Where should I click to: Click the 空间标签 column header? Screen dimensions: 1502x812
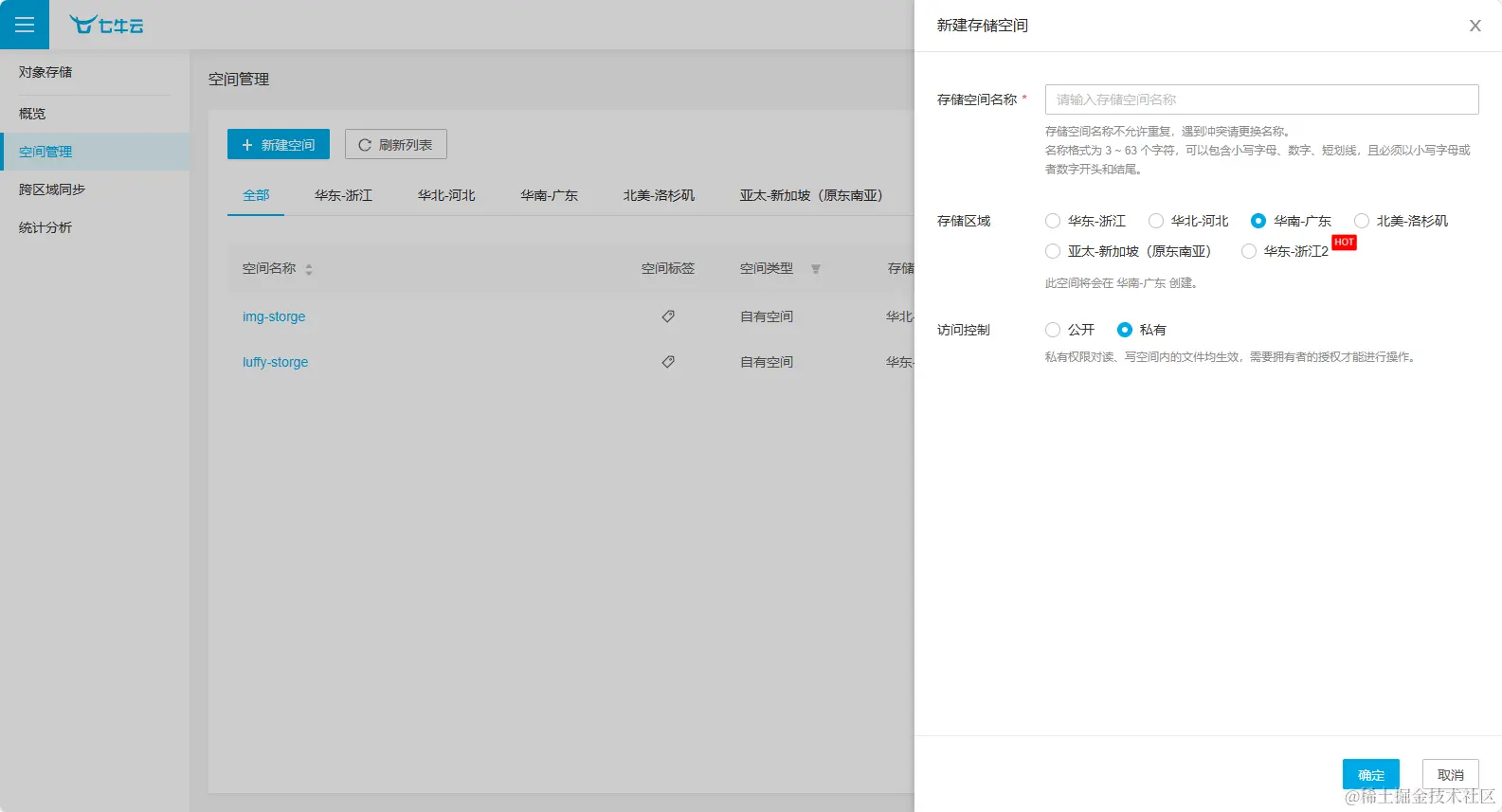668,268
